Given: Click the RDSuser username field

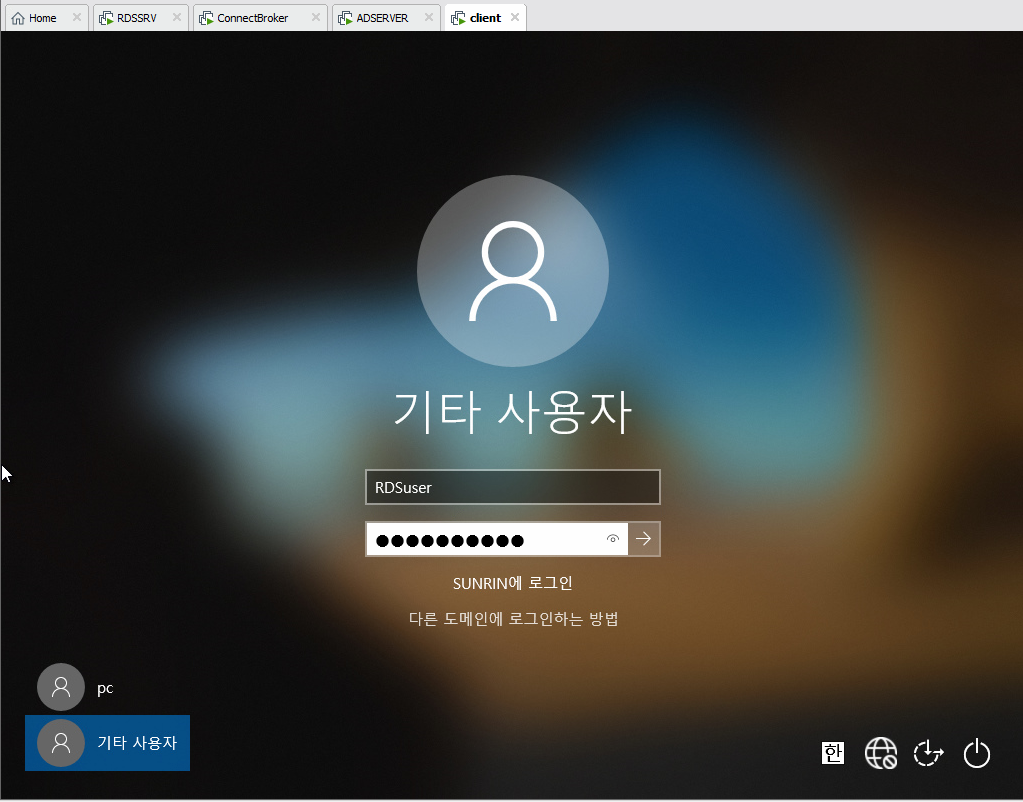Looking at the screenshot, I should [x=513, y=487].
